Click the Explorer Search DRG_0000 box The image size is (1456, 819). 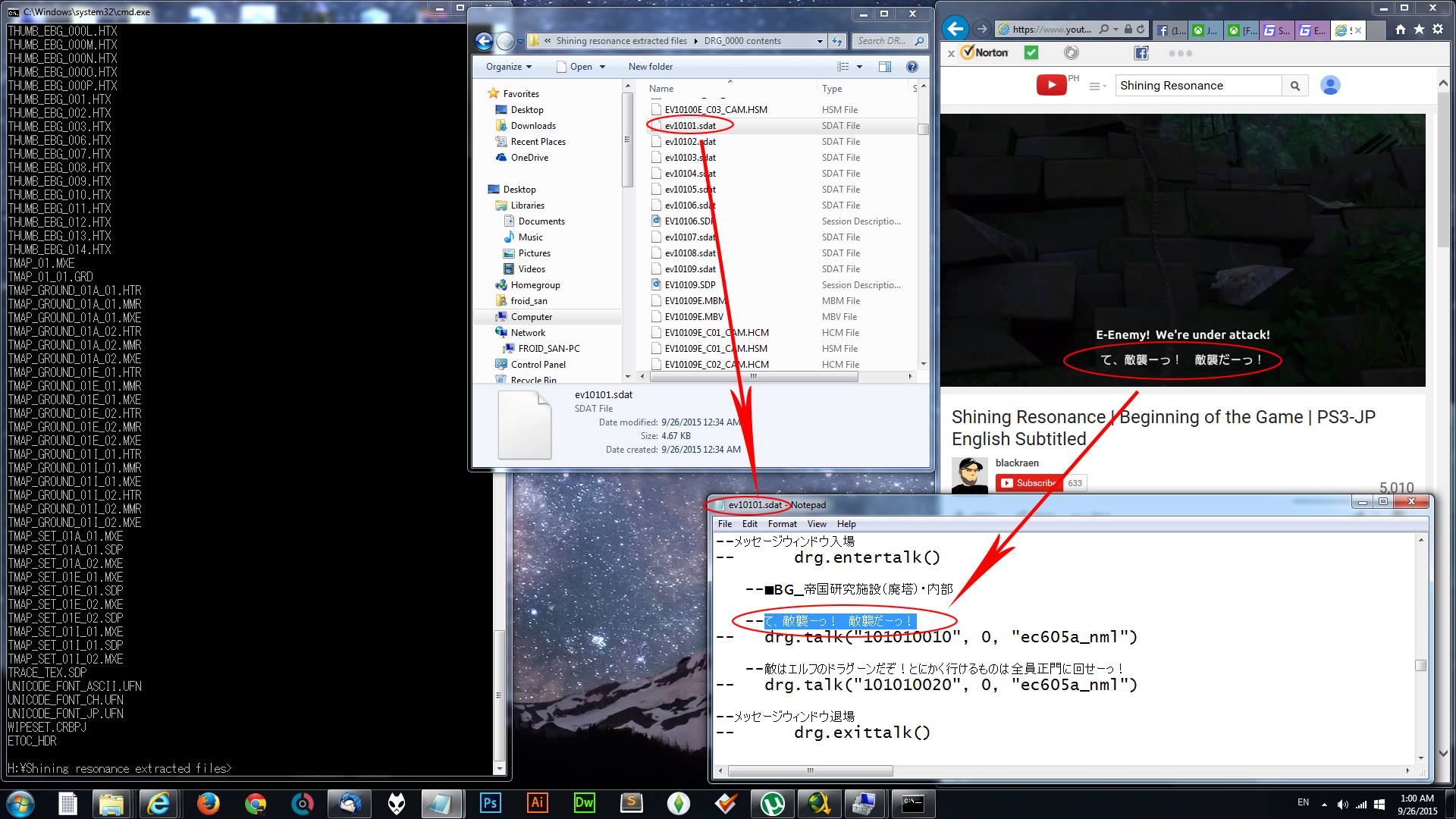889,41
